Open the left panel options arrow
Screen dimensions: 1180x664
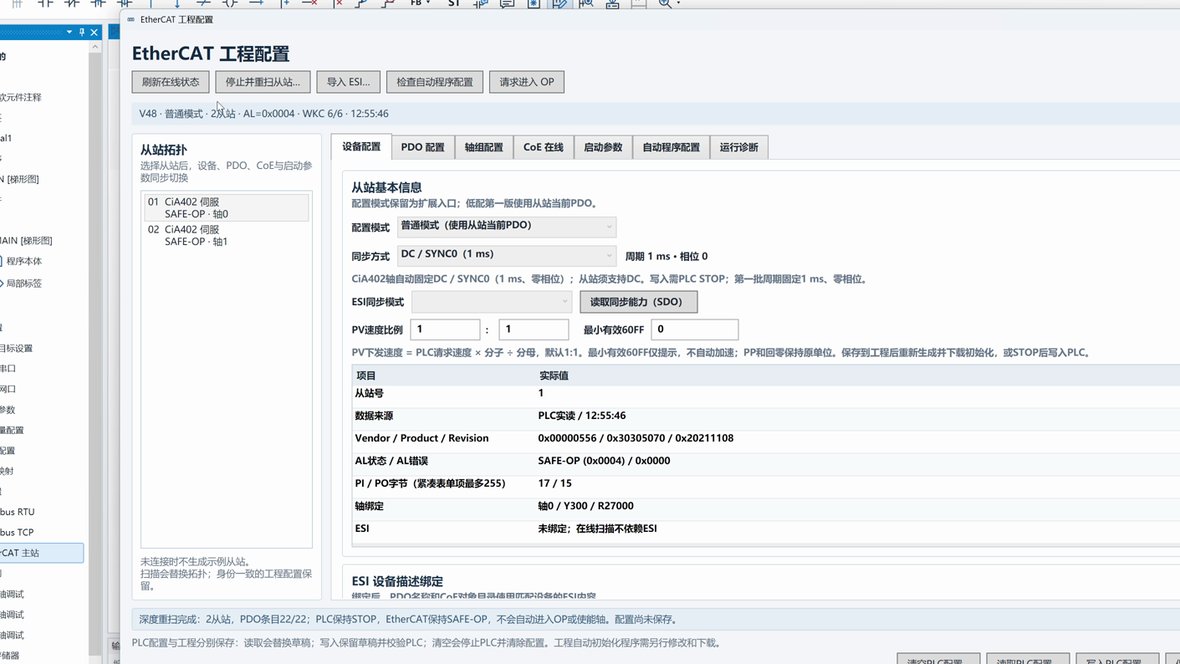(69, 32)
